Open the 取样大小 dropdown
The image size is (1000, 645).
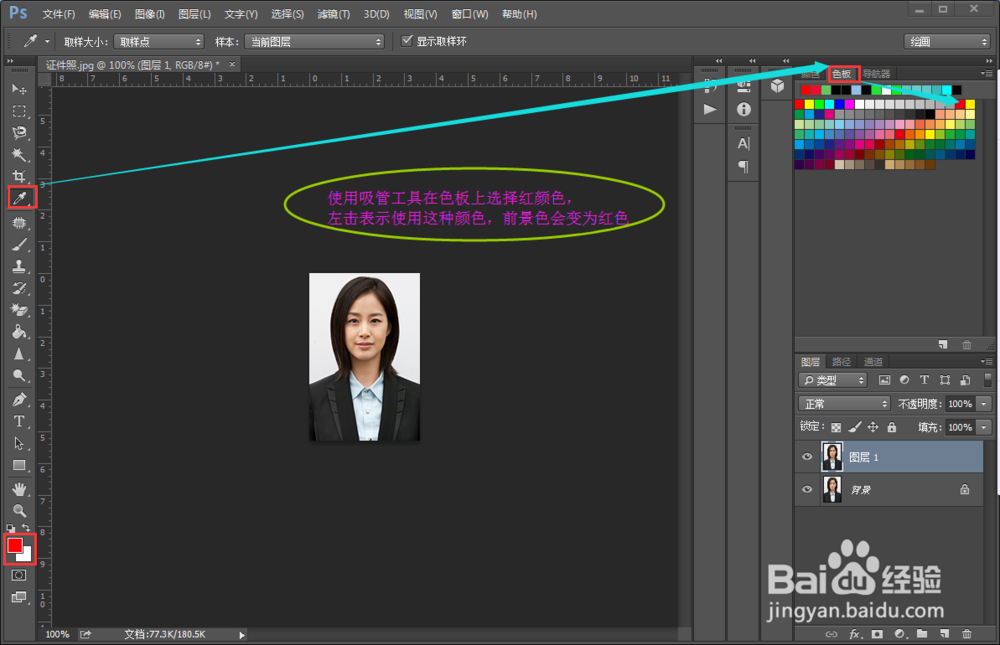point(159,41)
